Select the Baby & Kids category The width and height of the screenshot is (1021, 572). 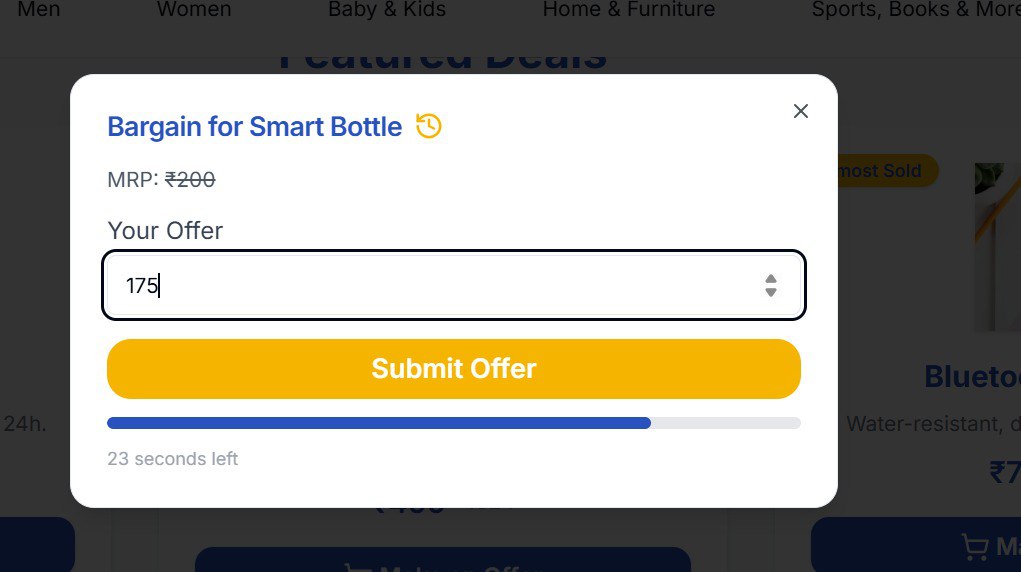pyautogui.click(x=387, y=10)
